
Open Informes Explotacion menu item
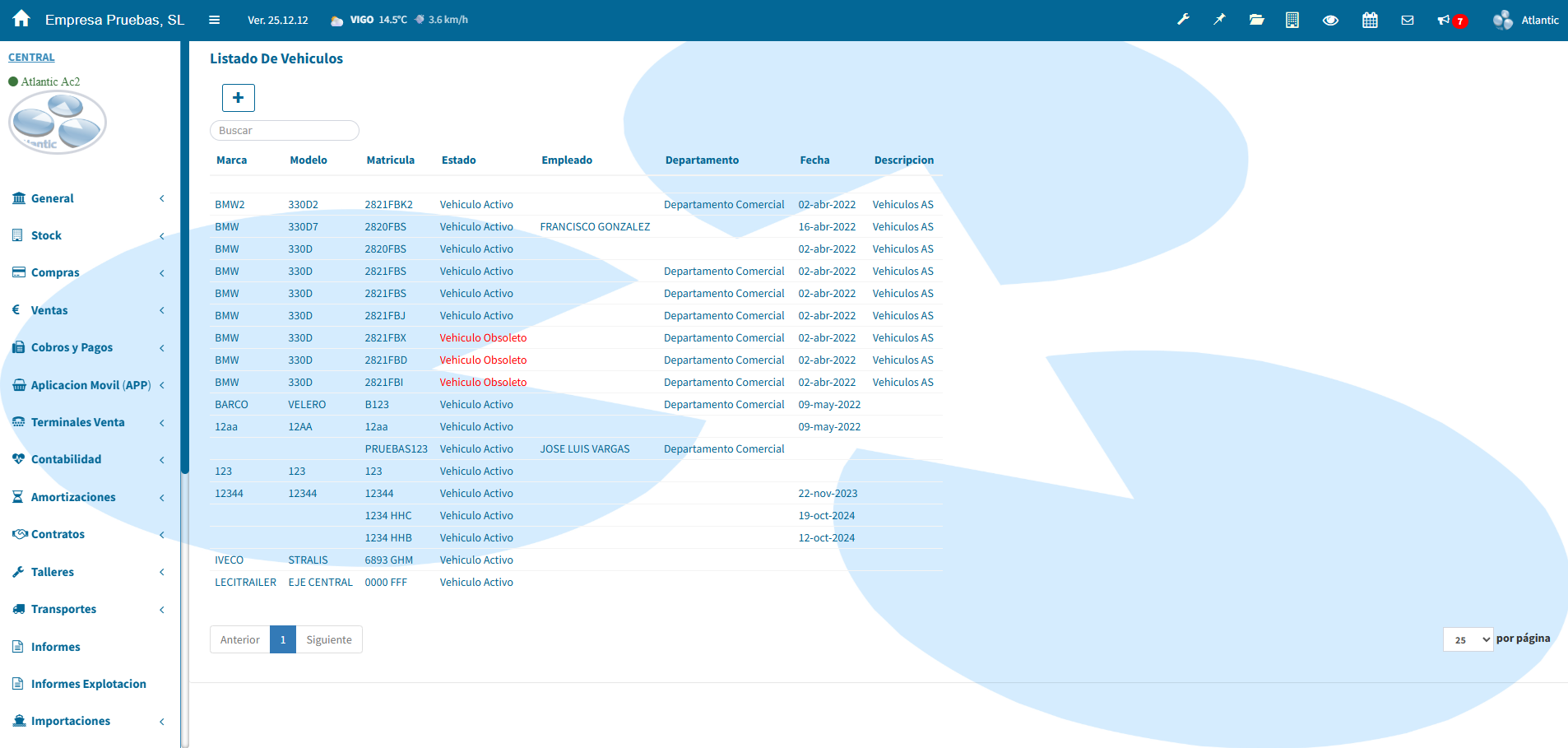point(88,684)
